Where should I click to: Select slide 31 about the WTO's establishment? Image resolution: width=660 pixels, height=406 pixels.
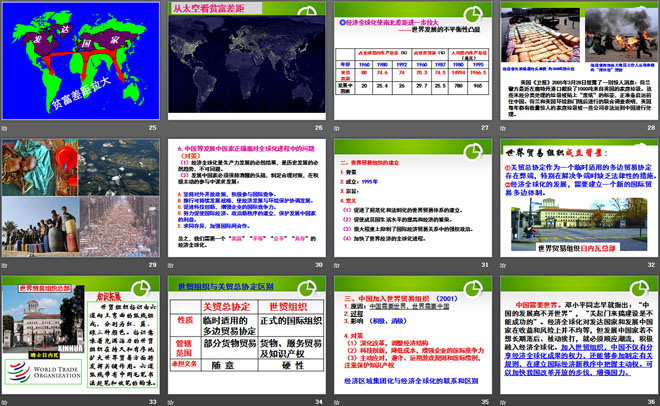point(413,198)
